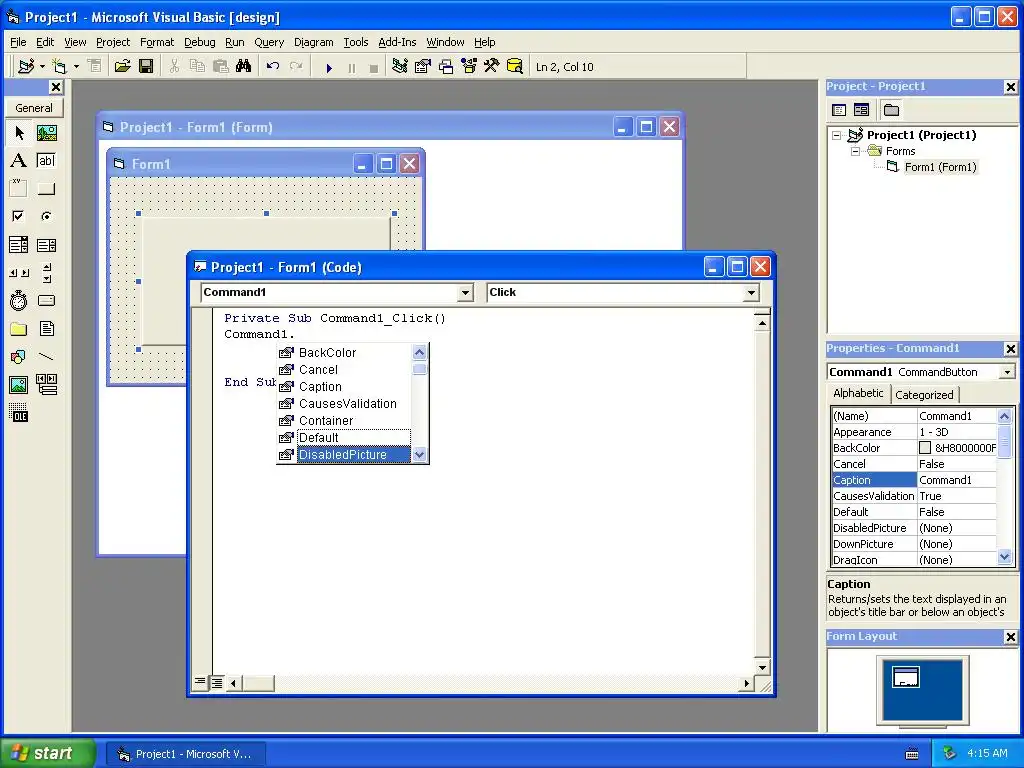This screenshot has width=1024, height=768.
Task: Click the Open Project toolbar icon
Action: tap(122, 67)
